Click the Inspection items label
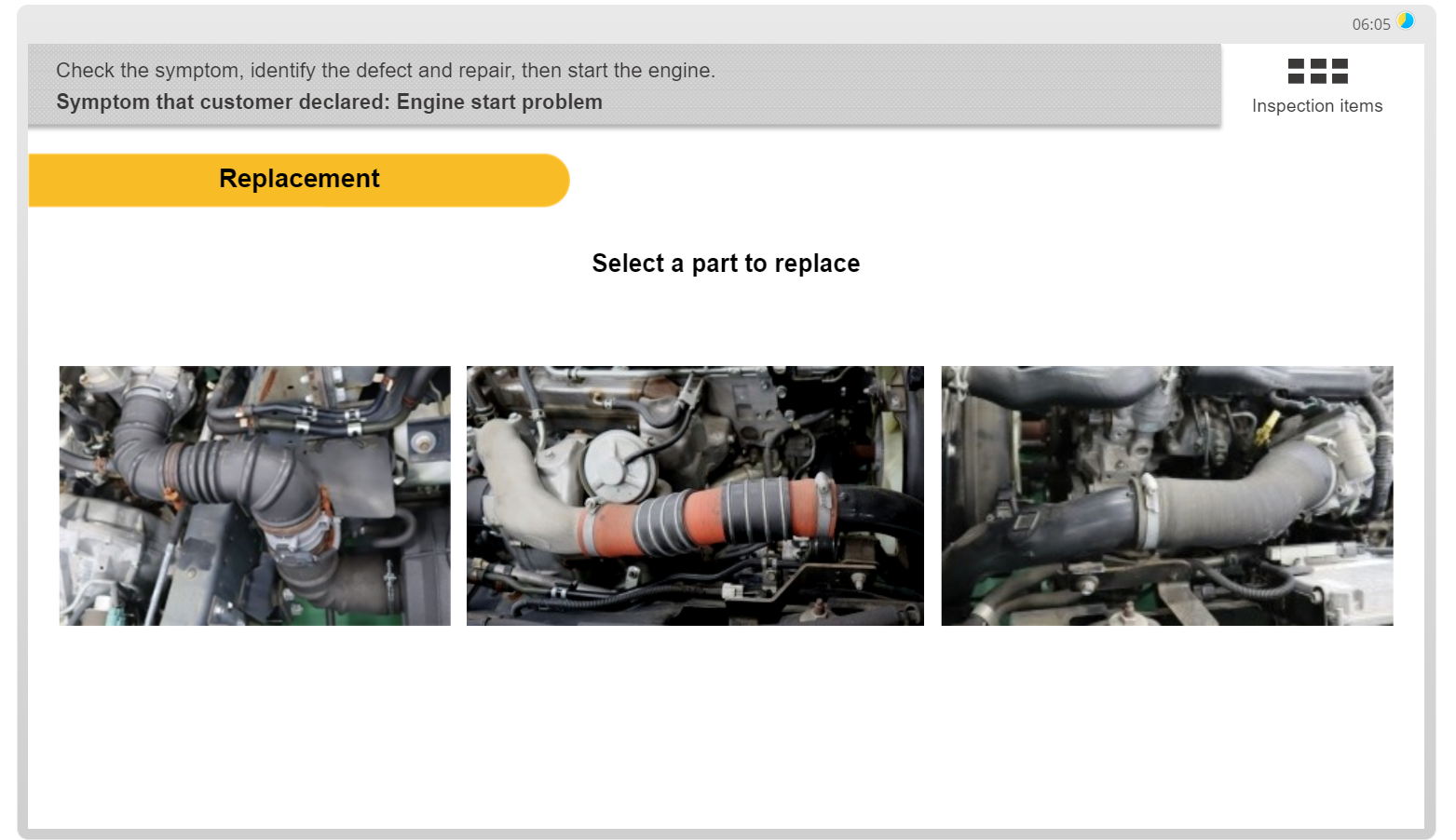Screen dimensions: 1456x840 (x=1316, y=106)
